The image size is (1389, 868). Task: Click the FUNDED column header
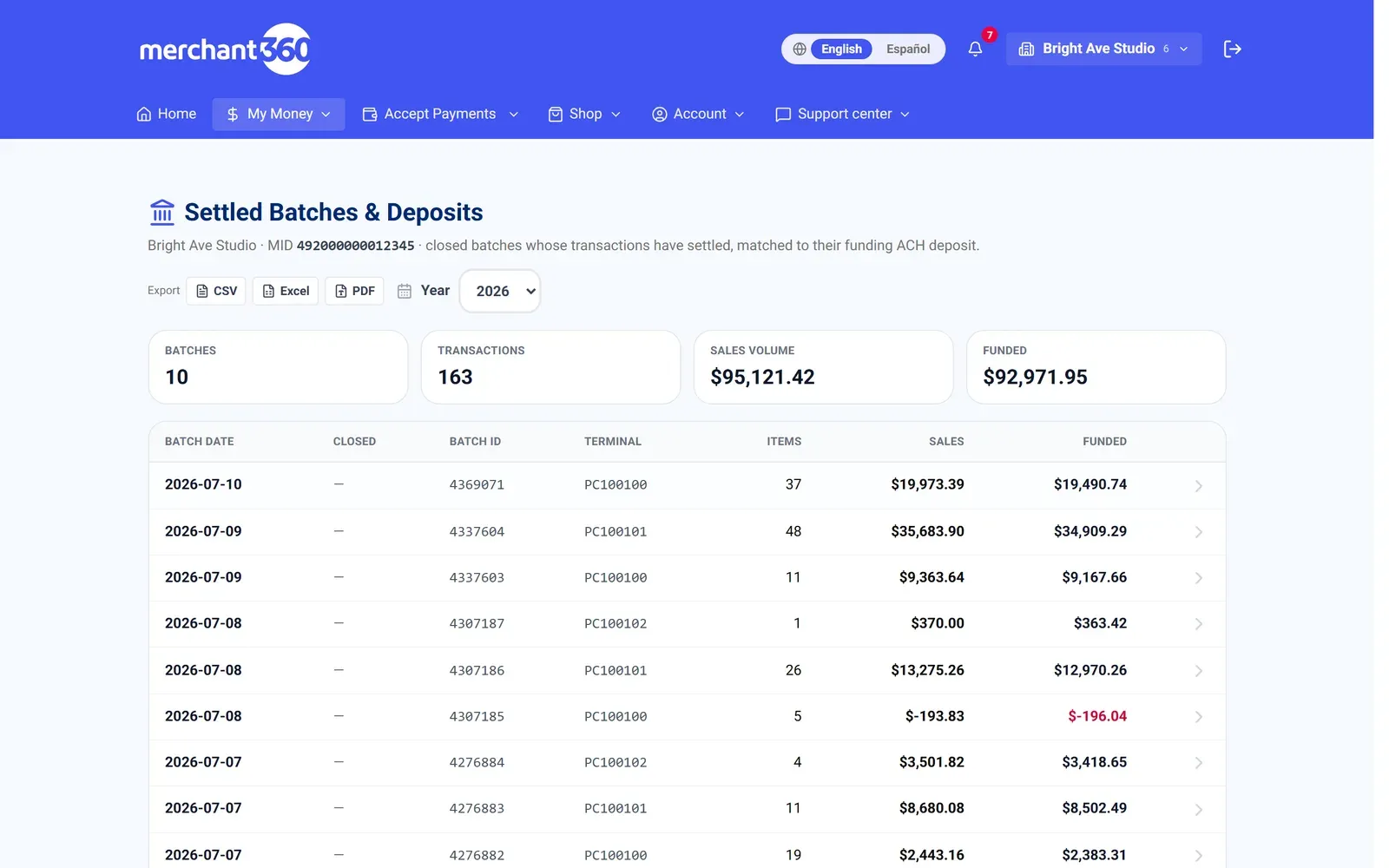[1104, 441]
